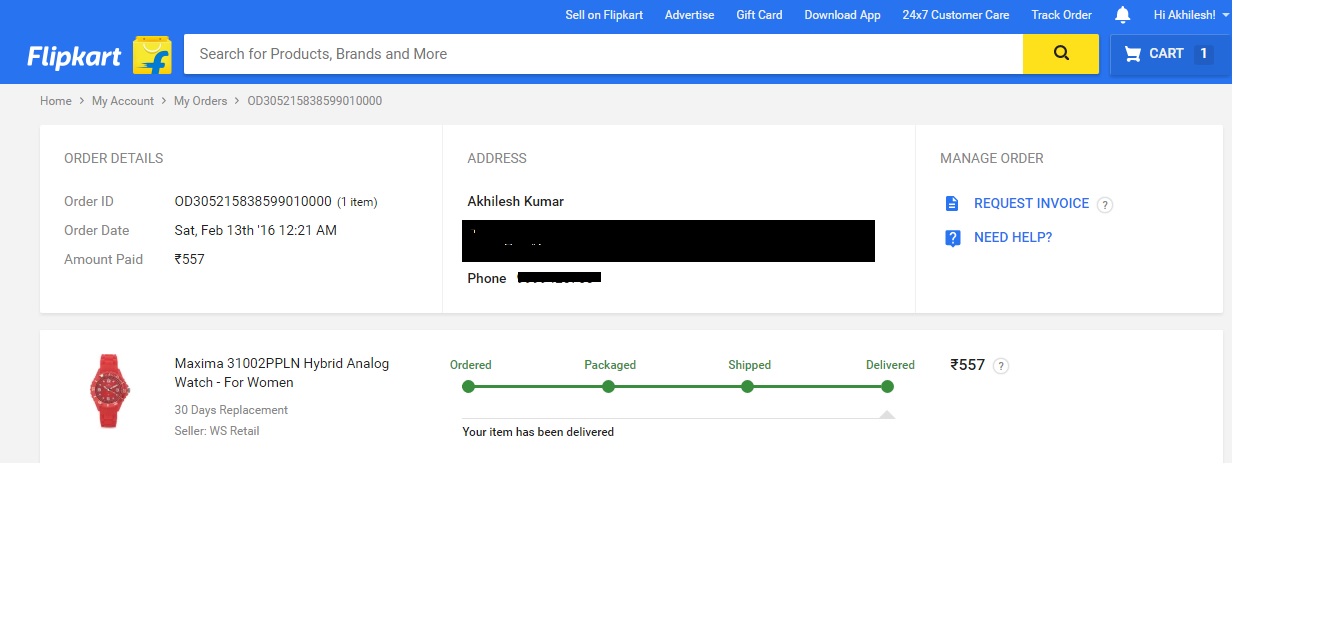
Task: Click the Delivered progress step dot
Action: [x=887, y=387]
